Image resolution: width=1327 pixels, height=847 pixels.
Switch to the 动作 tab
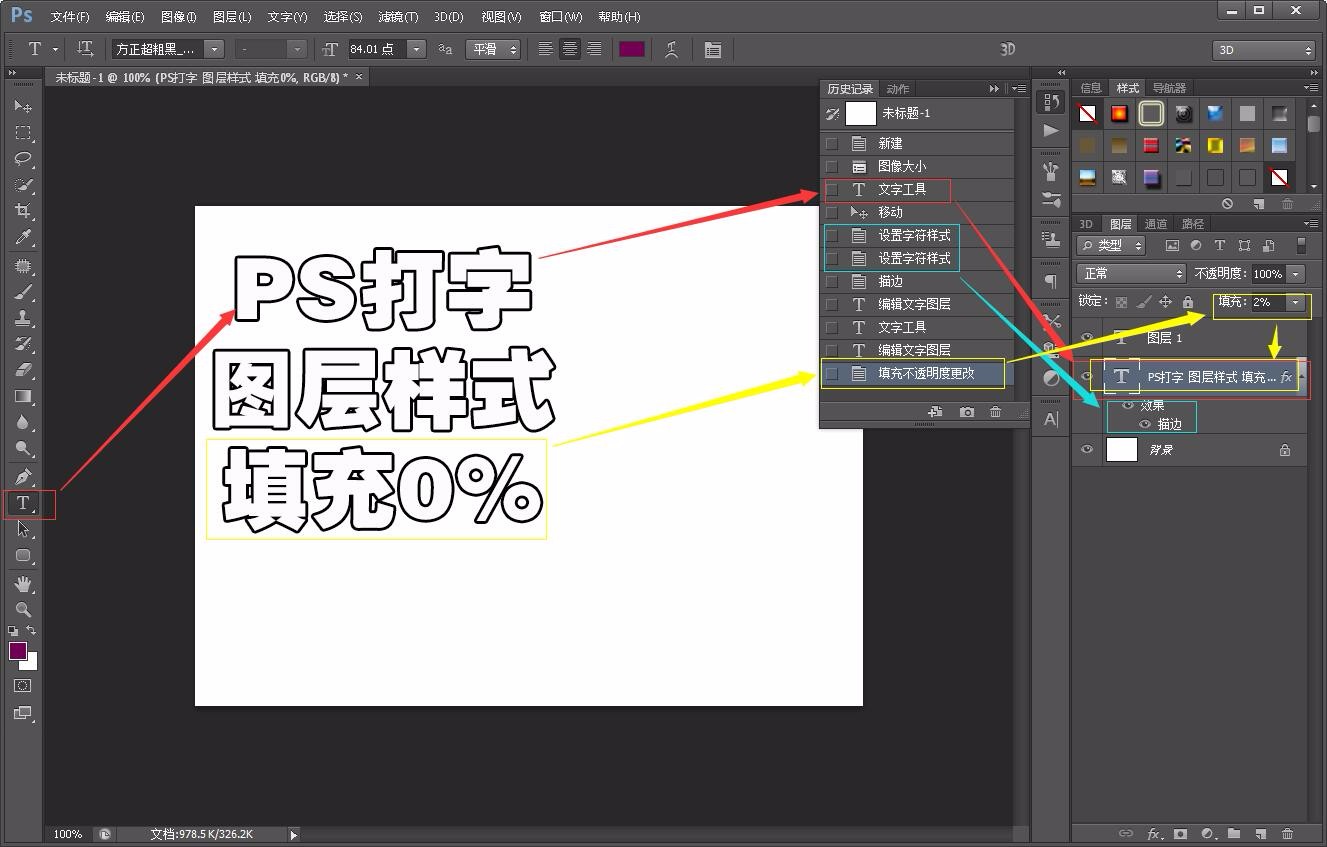898,89
